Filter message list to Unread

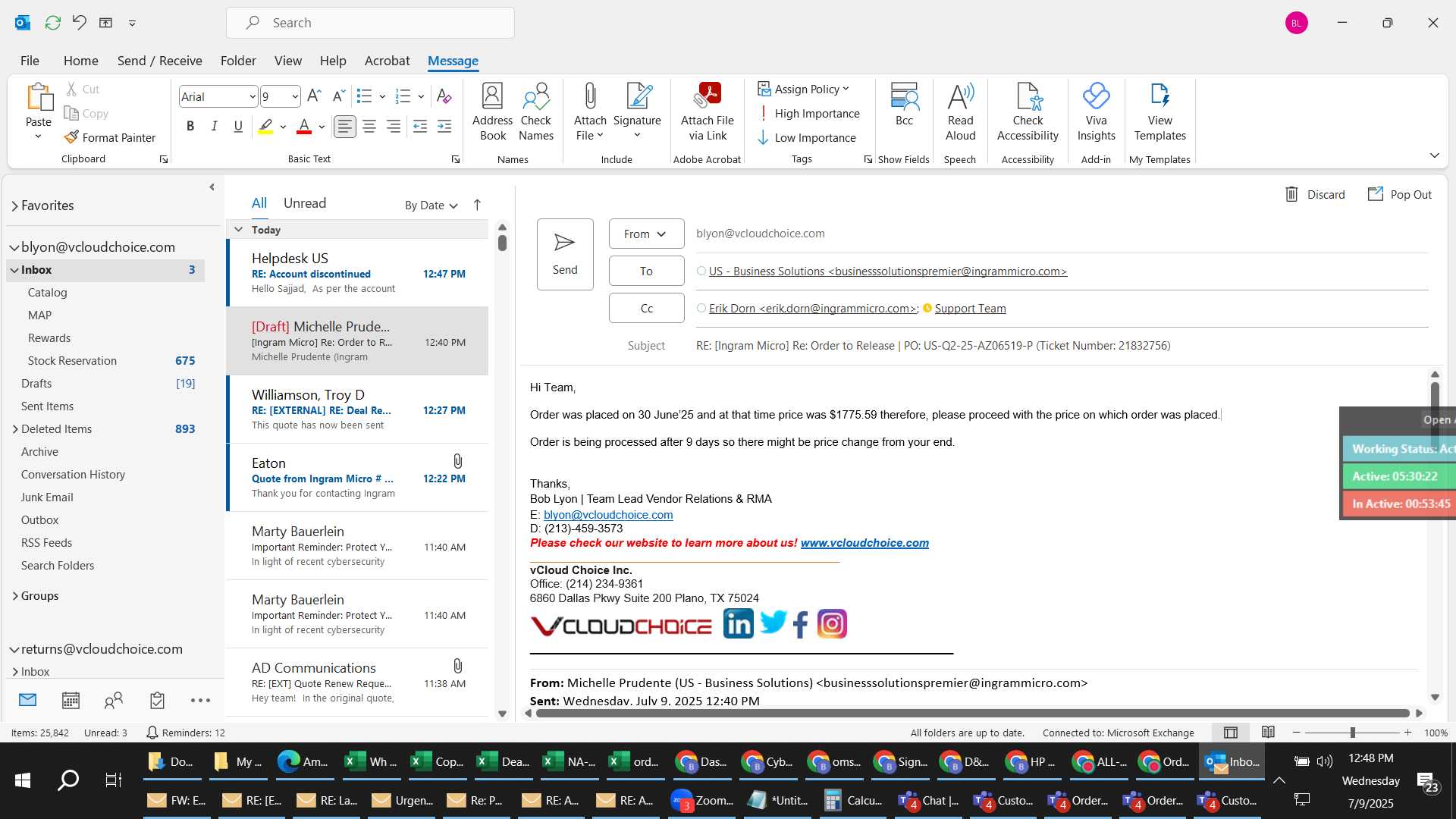(x=304, y=203)
